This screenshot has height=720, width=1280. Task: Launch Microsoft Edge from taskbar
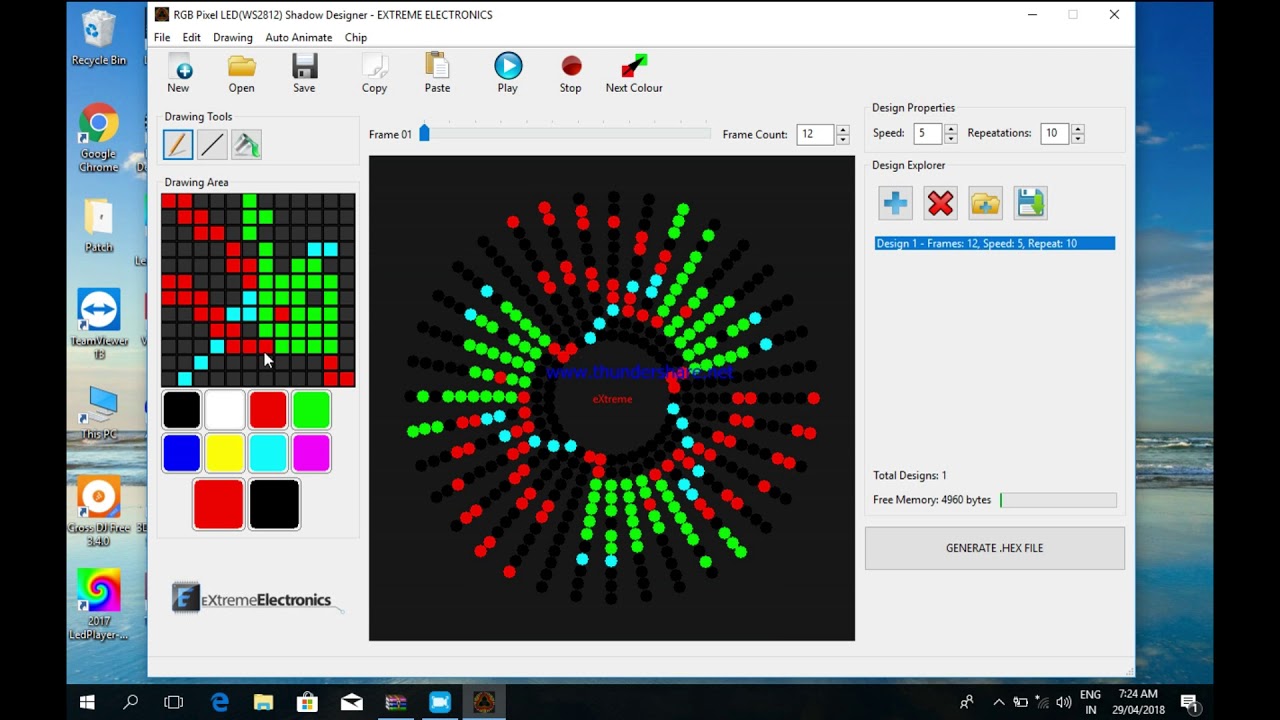219,702
